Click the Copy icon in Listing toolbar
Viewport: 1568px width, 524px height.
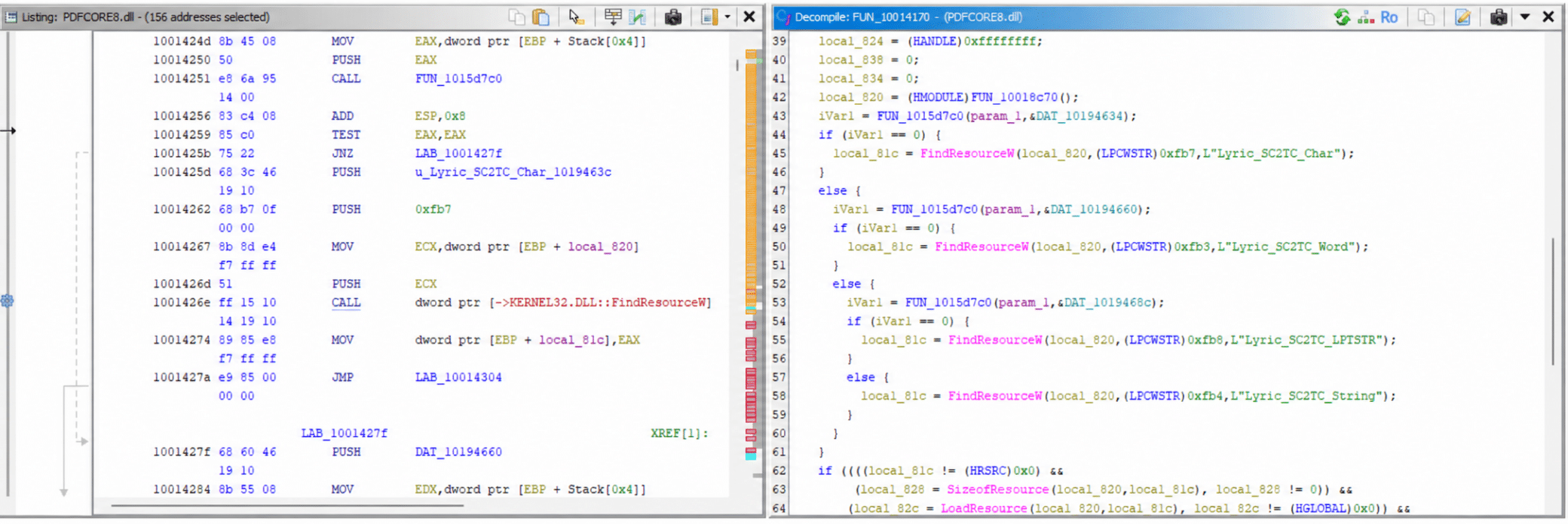tap(516, 17)
